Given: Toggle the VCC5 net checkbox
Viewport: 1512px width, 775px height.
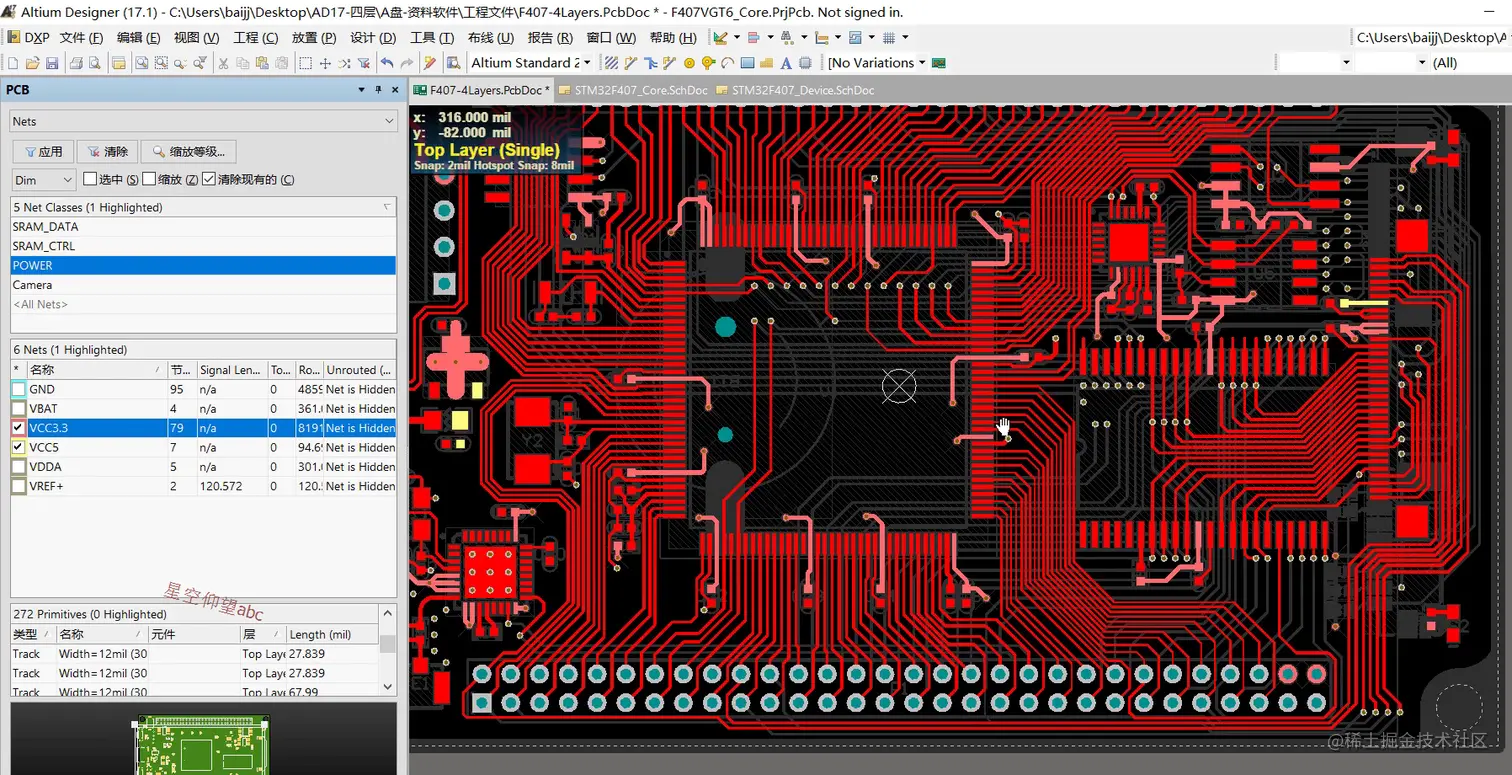Looking at the screenshot, I should [x=19, y=448].
